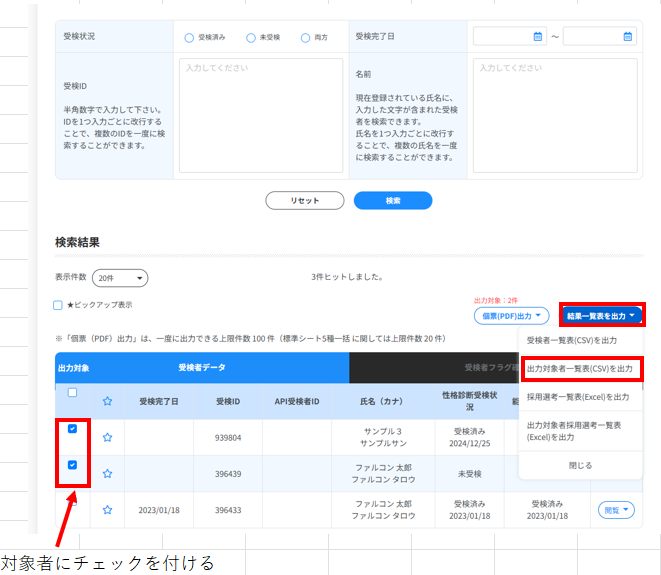Click the リセット button
The image size is (661, 575).
pos(305,201)
